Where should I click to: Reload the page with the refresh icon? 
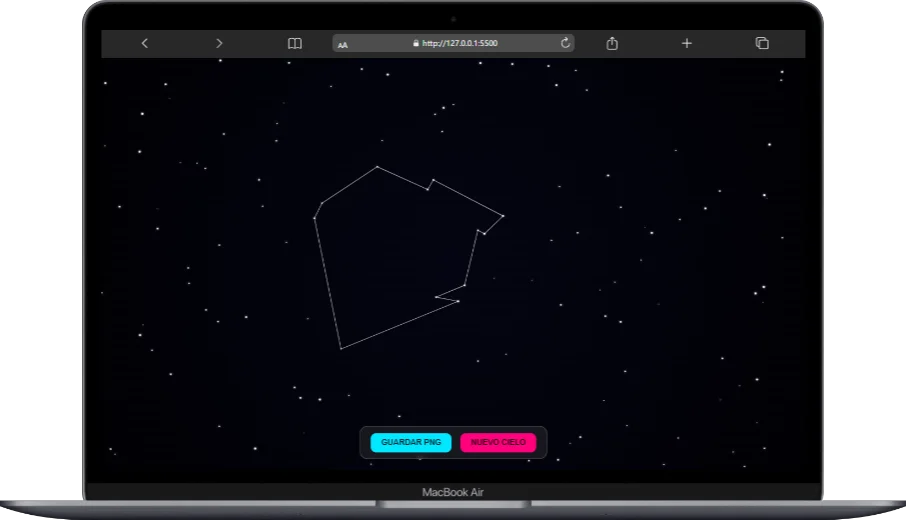[565, 43]
